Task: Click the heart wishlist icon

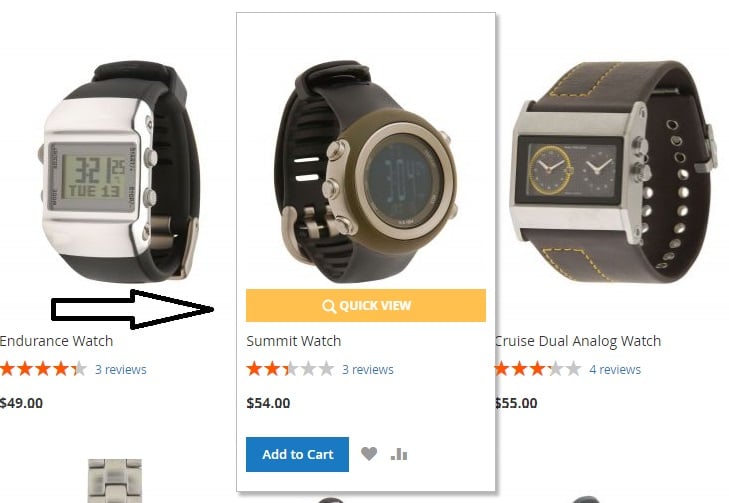Action: click(369, 453)
